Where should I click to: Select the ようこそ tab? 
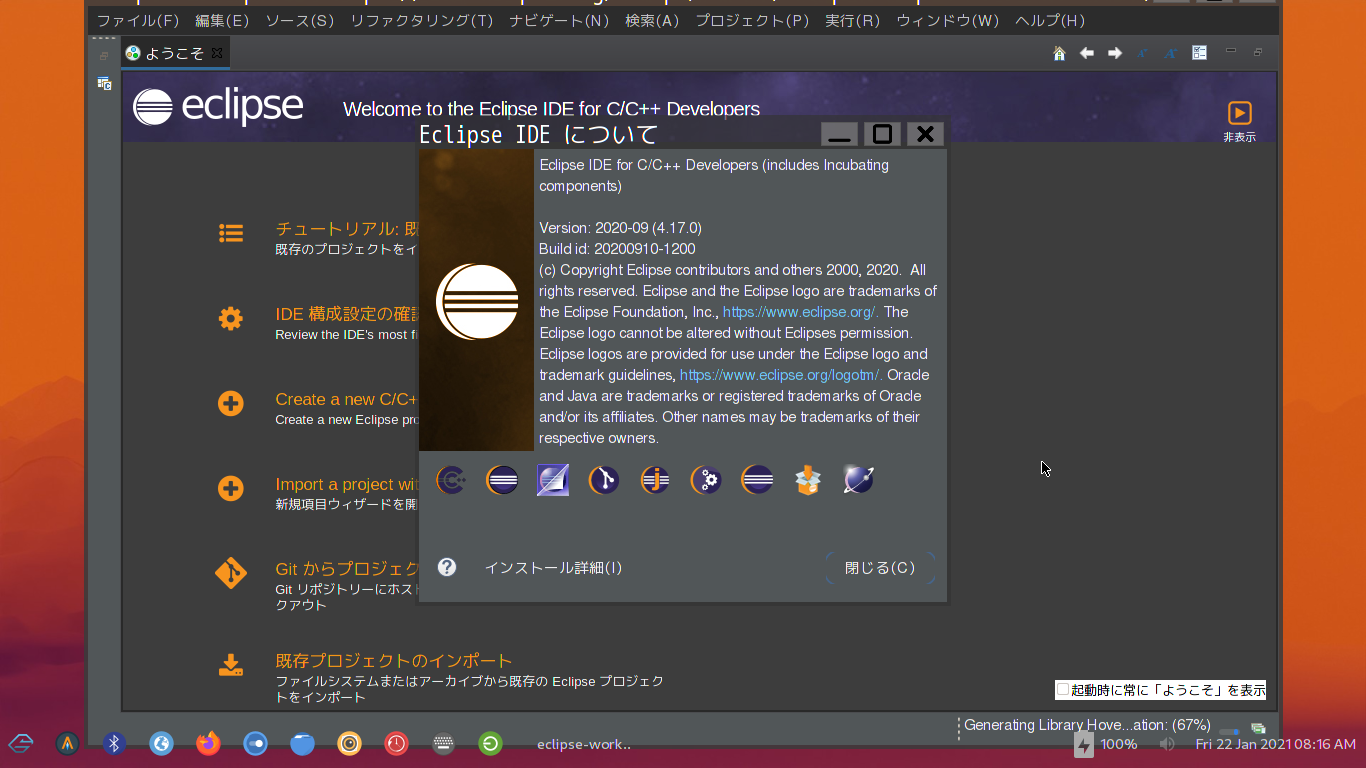174,53
